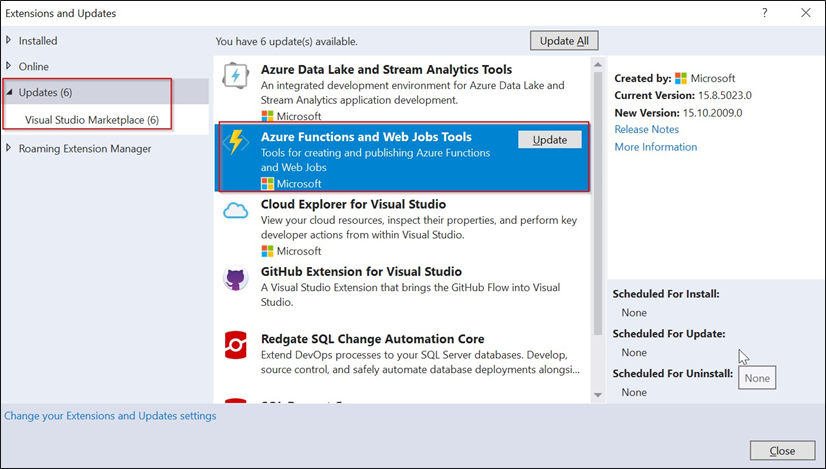This screenshot has height=469, width=826.
Task: Update Azure Functions and Web Jobs Tools
Action: 549,140
